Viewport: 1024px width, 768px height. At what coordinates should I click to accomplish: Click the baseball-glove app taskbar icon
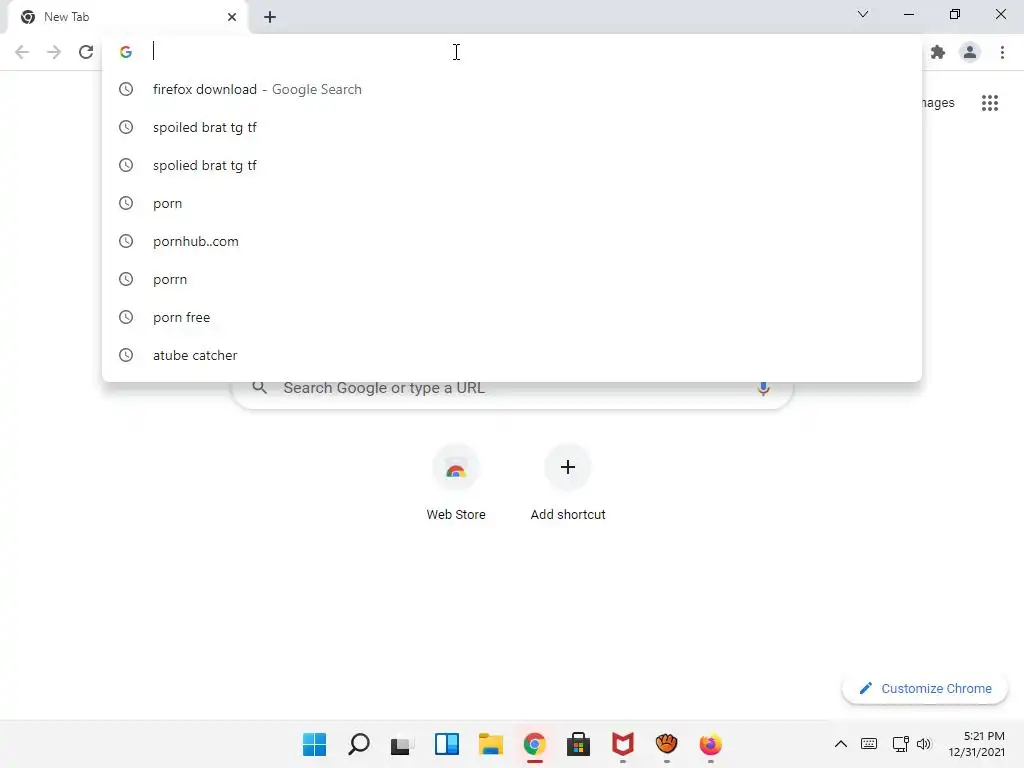(x=666, y=744)
